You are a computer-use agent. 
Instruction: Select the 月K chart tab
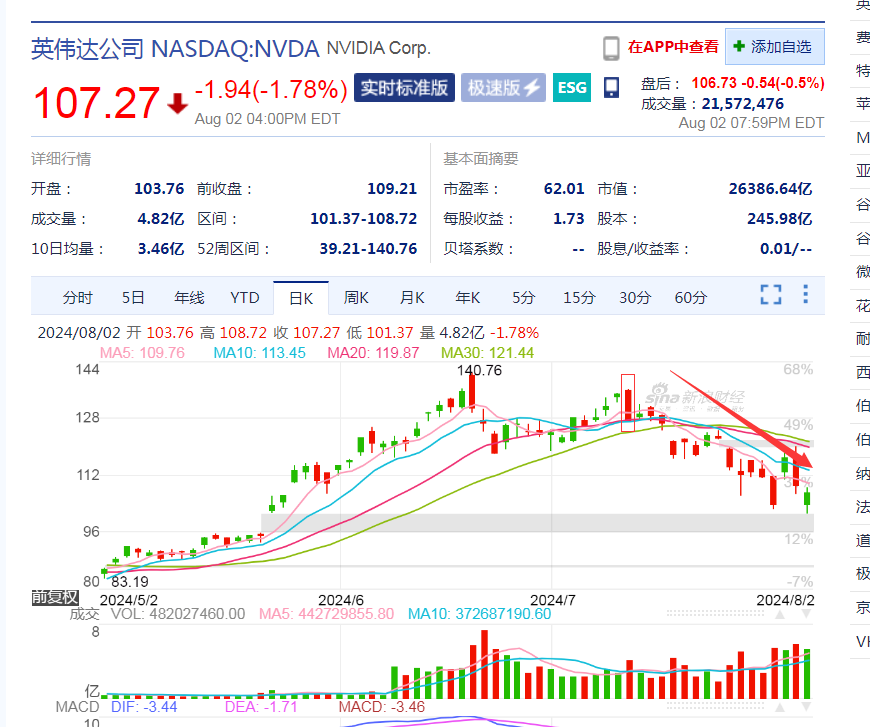[x=412, y=298]
